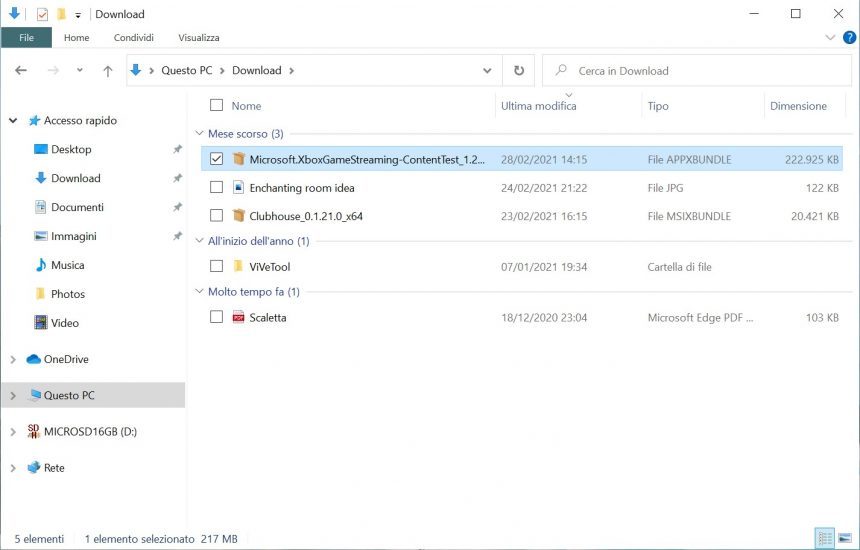
Task: Click the ViVeTool folder icon
Action: point(239,266)
